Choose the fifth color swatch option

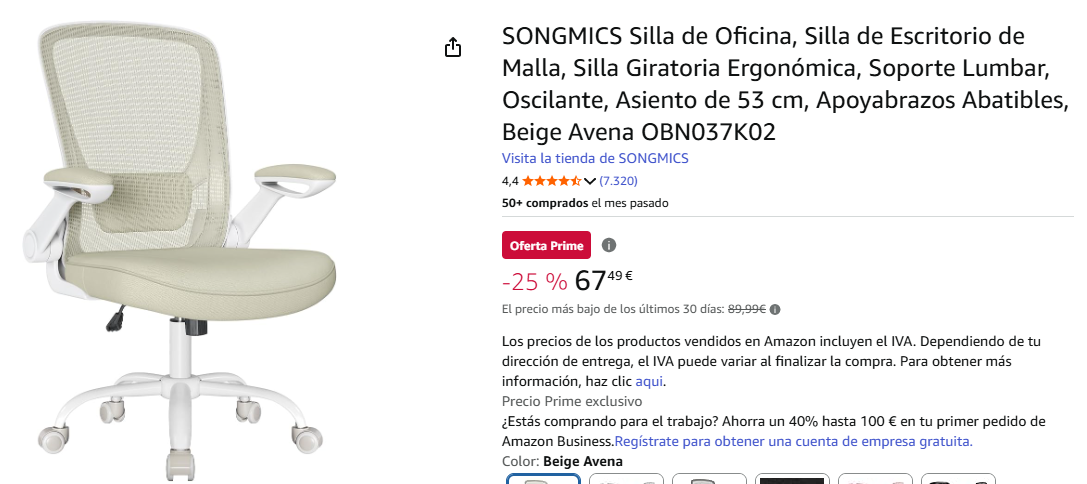(875, 479)
